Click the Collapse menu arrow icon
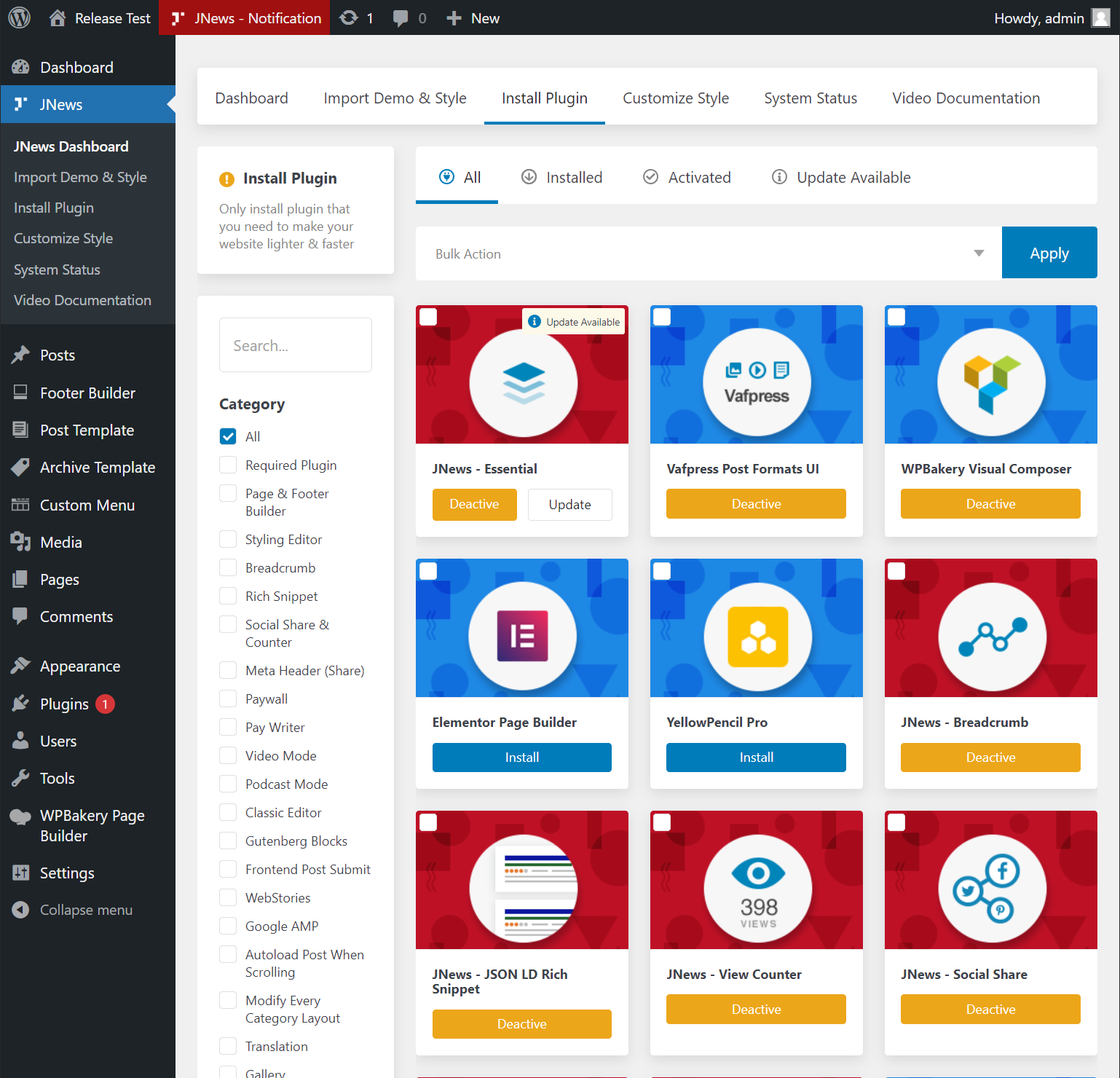Screen dimensions: 1120x1078 click(x=20, y=910)
